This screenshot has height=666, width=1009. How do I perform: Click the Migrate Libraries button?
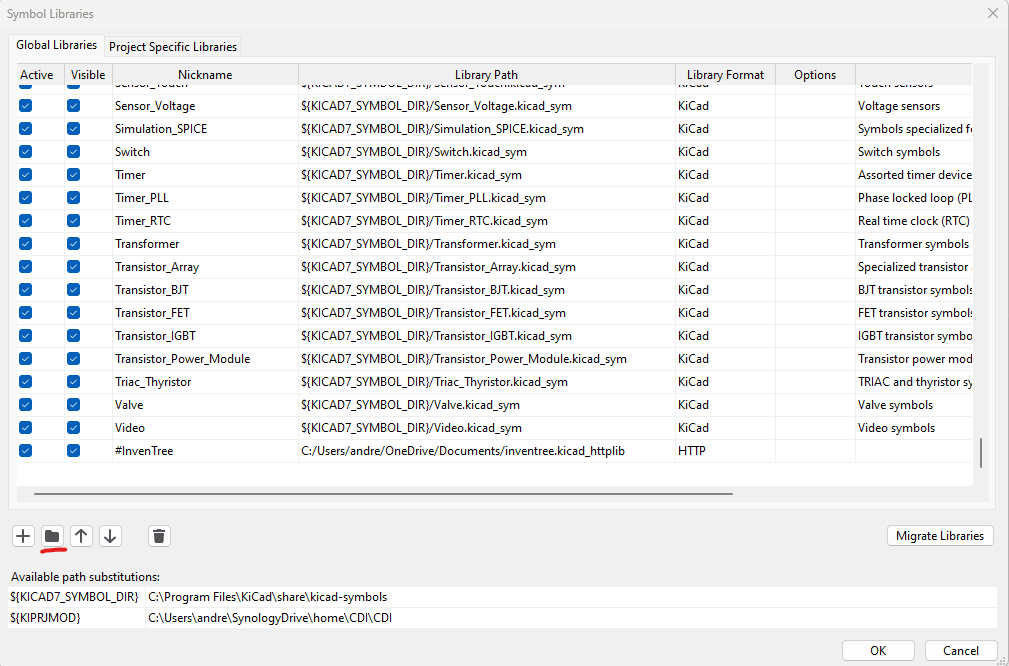pos(940,535)
